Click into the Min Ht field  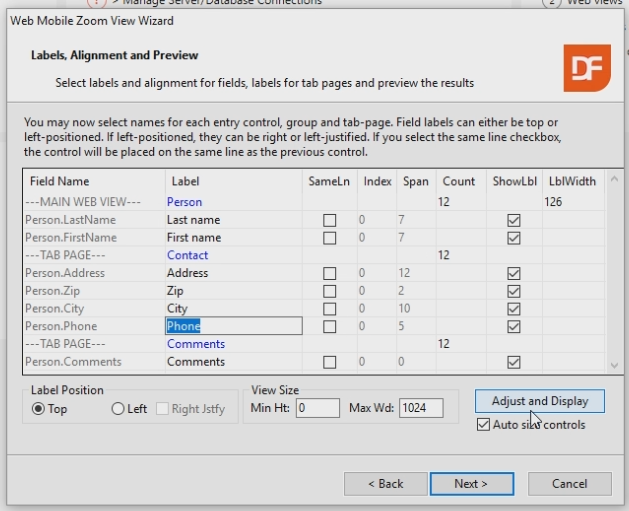(318, 408)
